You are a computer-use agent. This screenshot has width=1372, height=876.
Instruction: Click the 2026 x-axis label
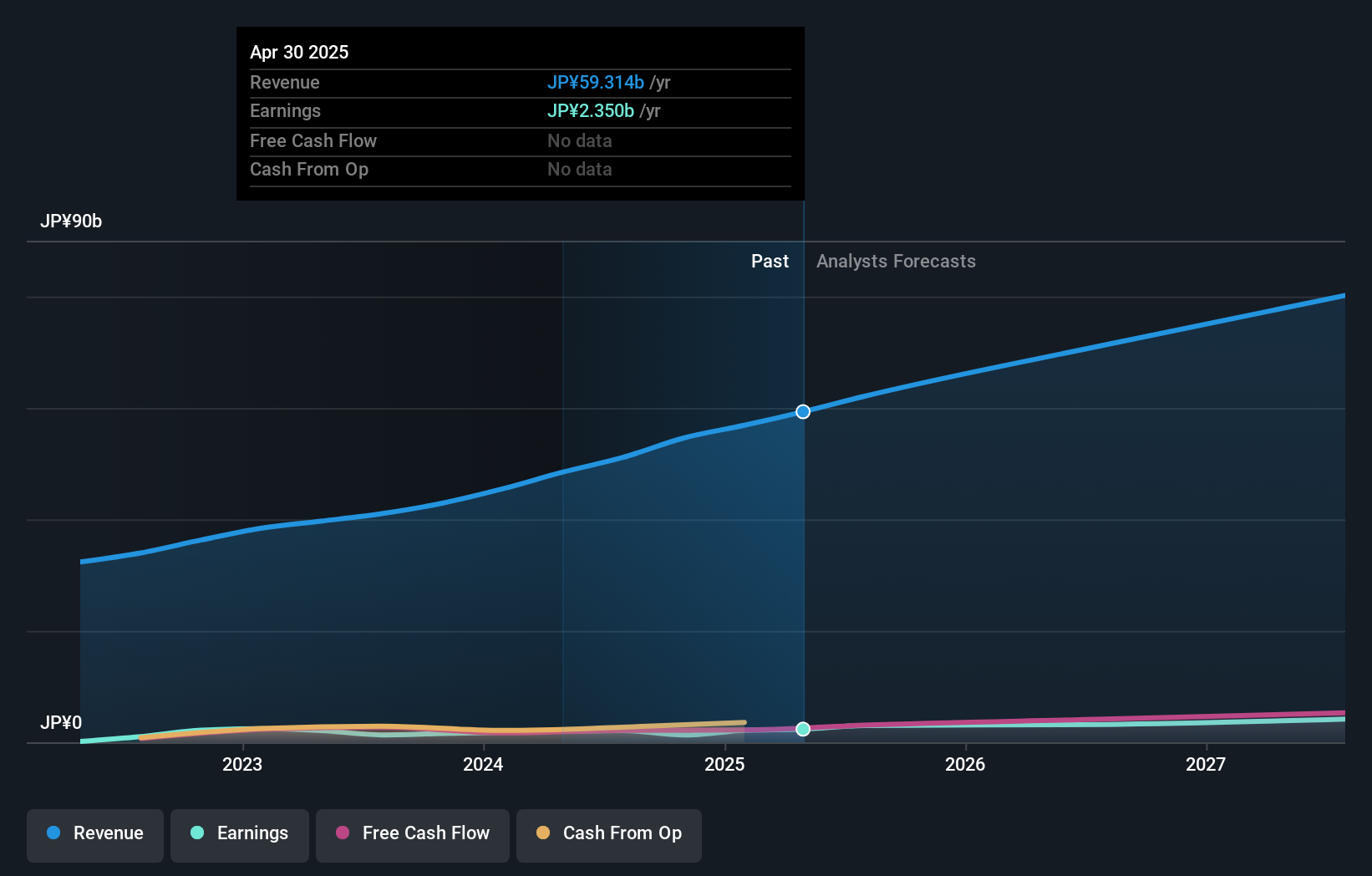[965, 764]
